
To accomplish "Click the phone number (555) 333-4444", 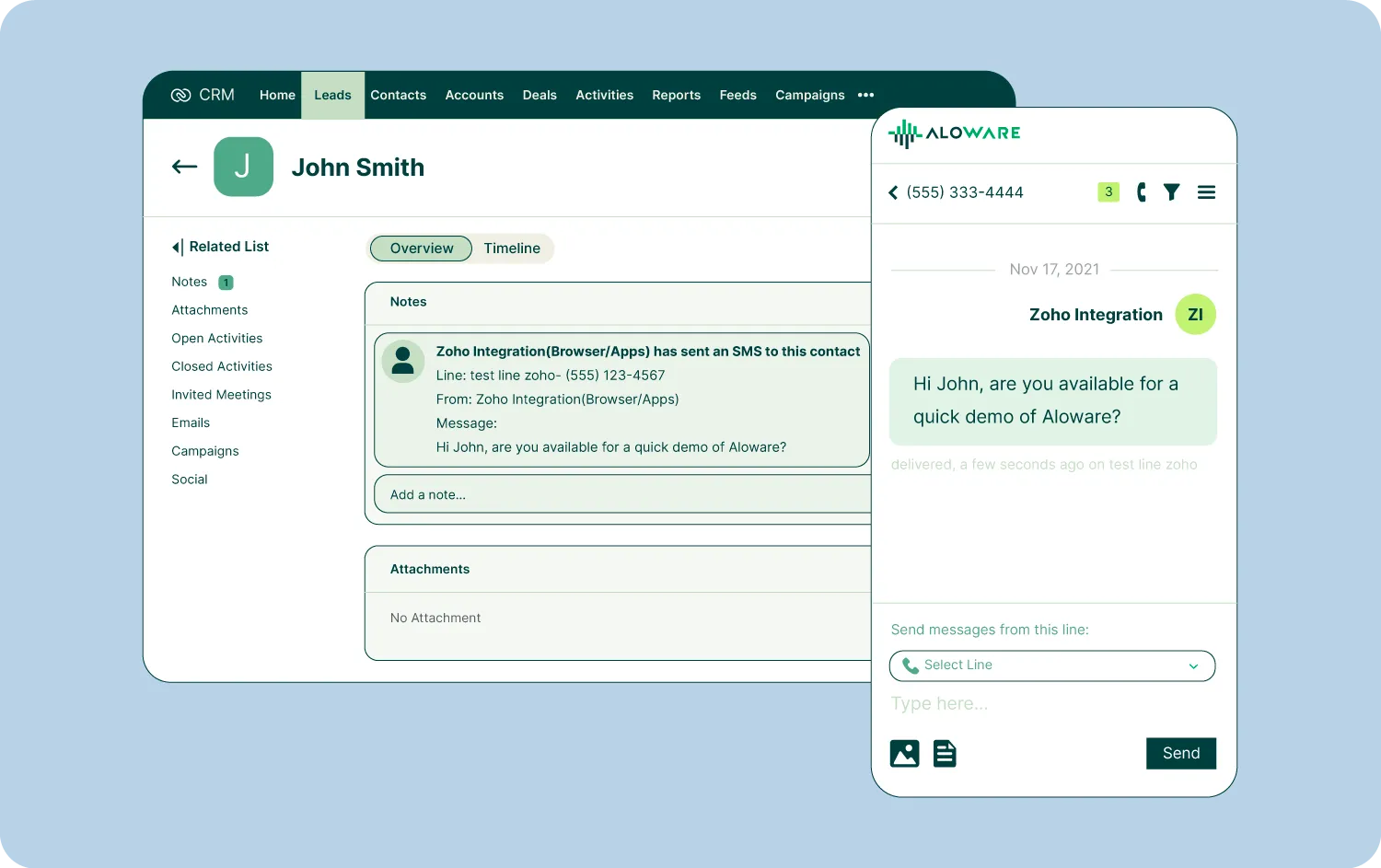I will (x=965, y=192).
